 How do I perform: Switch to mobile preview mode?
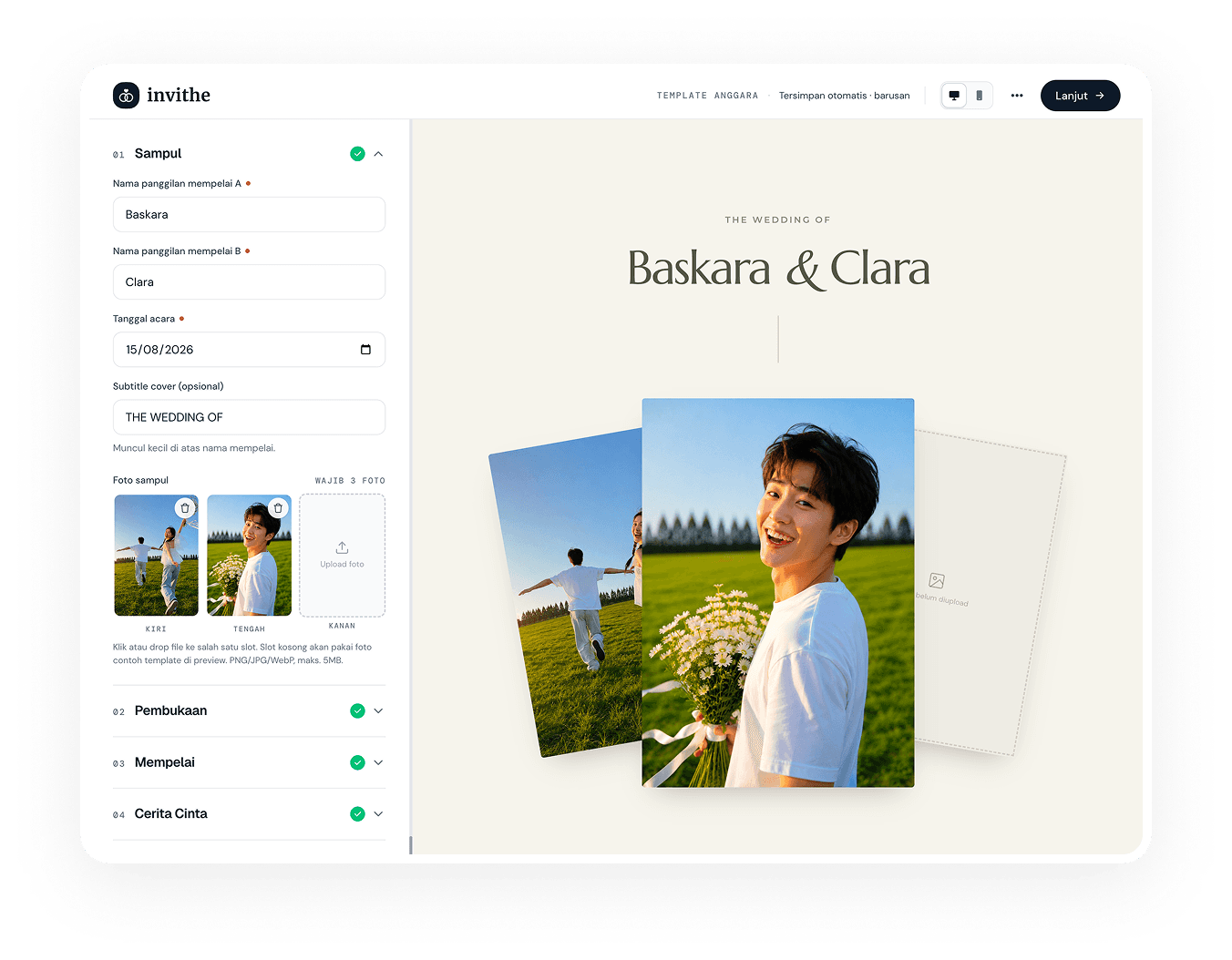click(980, 96)
